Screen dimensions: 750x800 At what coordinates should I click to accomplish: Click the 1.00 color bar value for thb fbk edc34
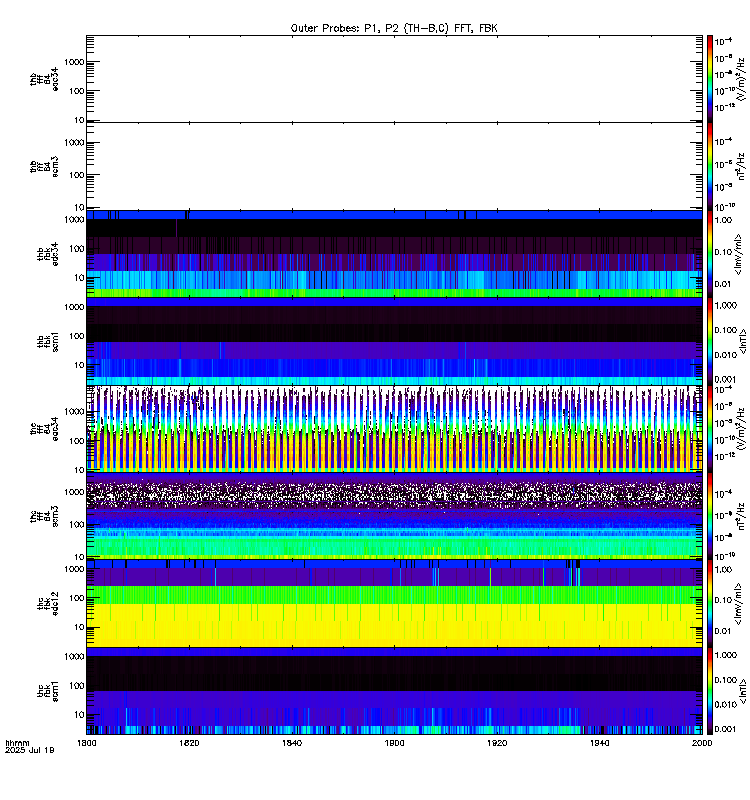723,220
